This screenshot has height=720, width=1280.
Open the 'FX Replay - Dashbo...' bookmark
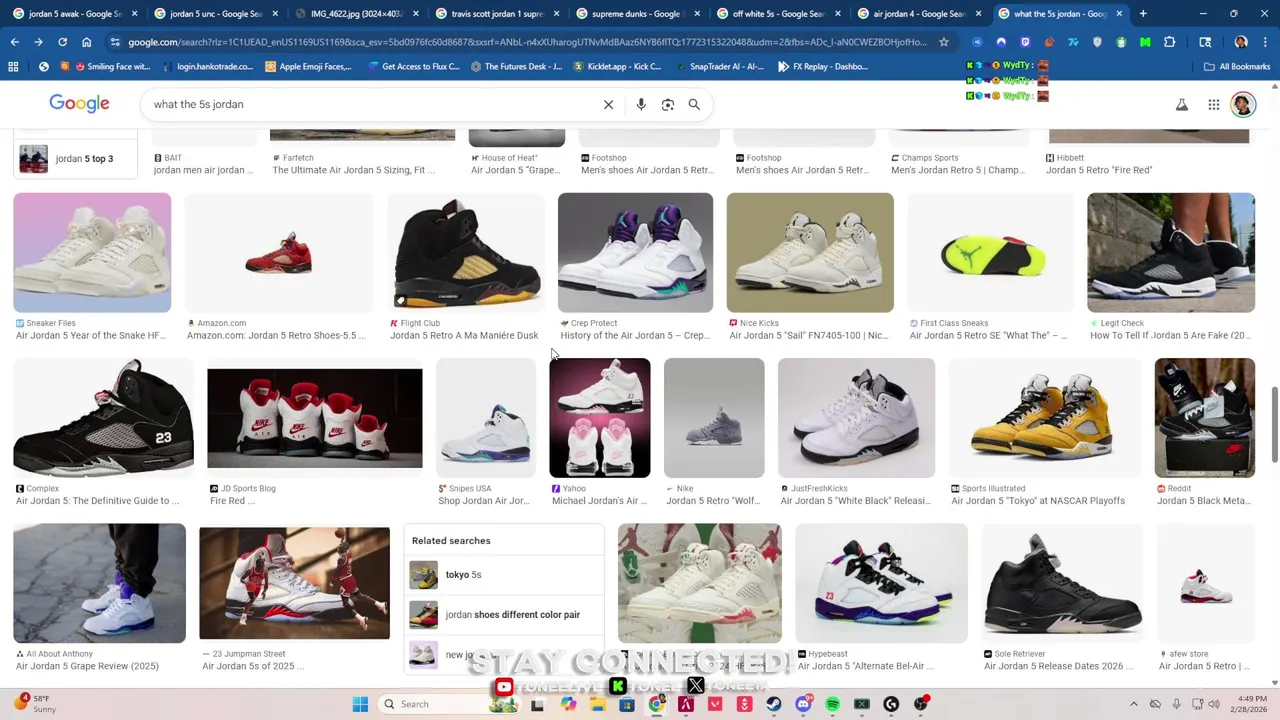pos(823,66)
